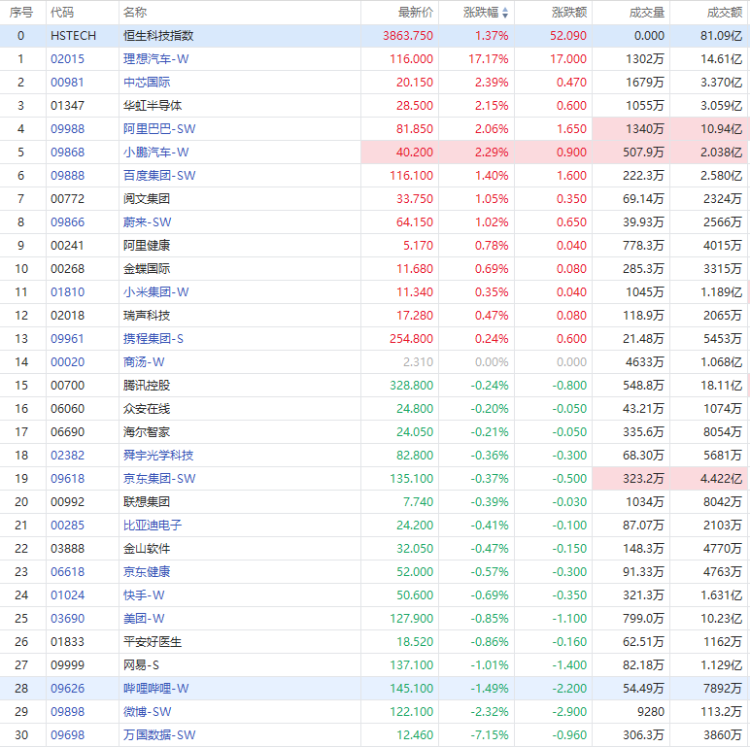Image resolution: width=750 pixels, height=747 pixels.
Task: Open 小鹏汽车-W stock link
Action: 156,152
